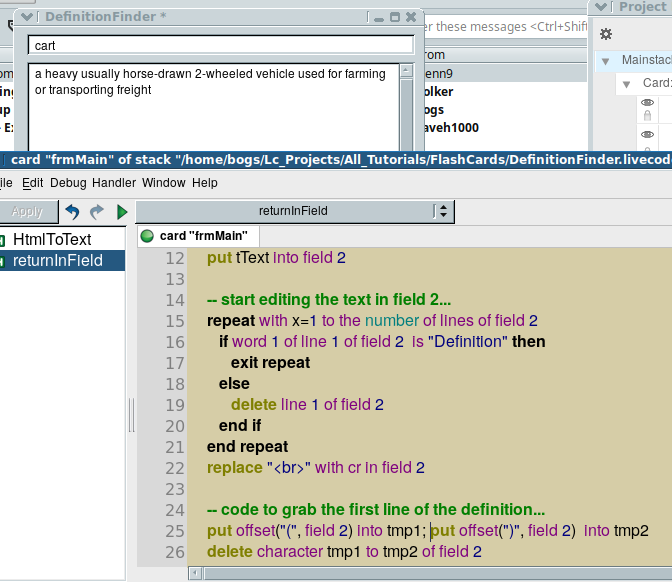
Task: Collapse the Mainstack tree node
Action: point(606,60)
